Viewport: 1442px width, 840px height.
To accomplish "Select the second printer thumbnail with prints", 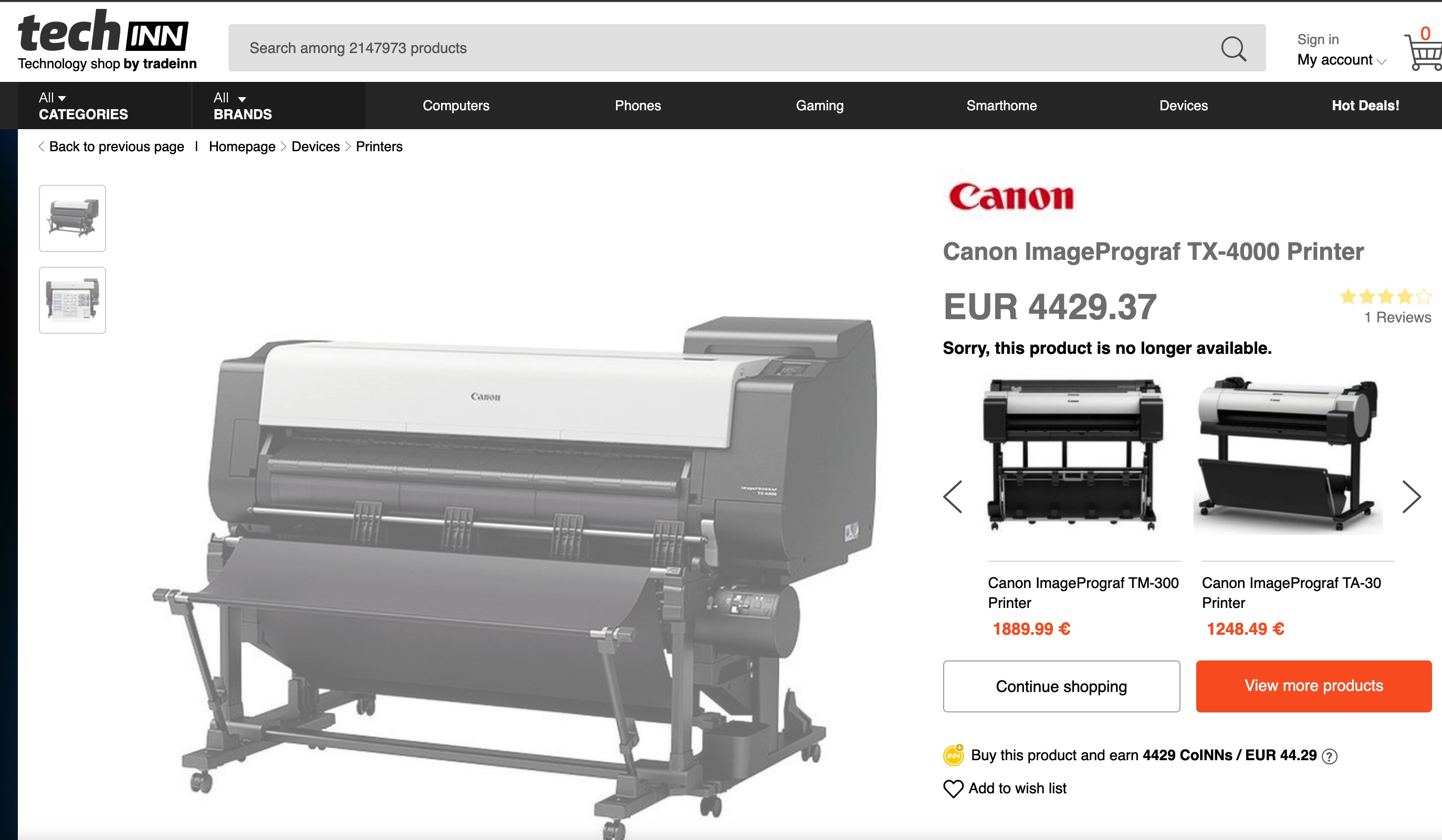I will click(x=72, y=300).
